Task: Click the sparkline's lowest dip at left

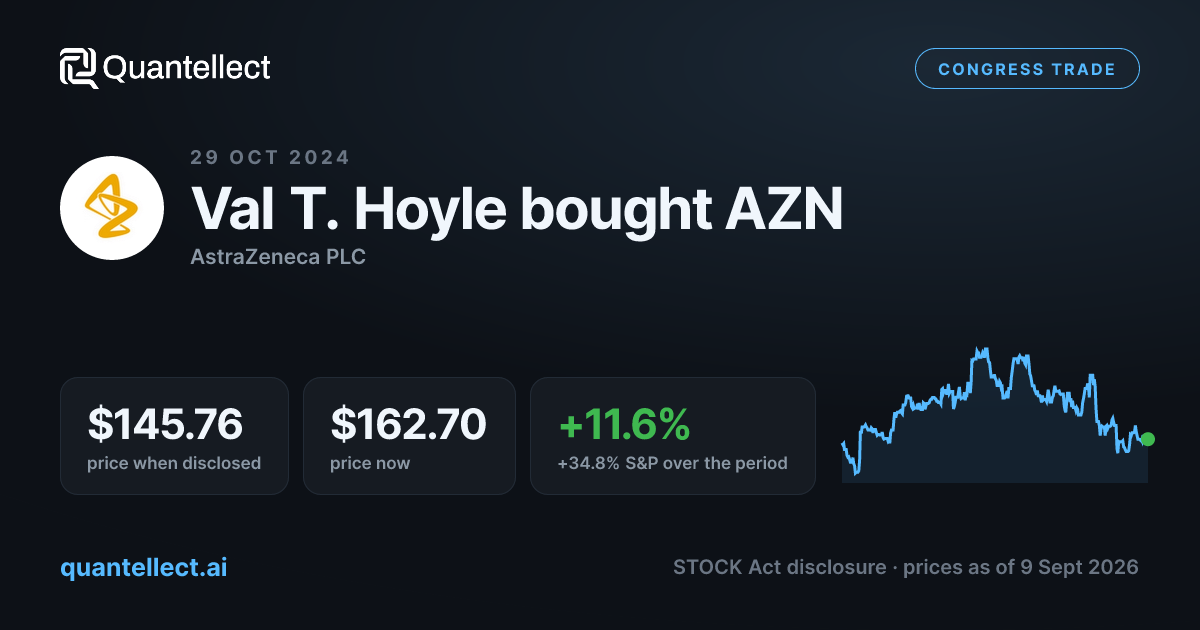Action: tap(856, 472)
